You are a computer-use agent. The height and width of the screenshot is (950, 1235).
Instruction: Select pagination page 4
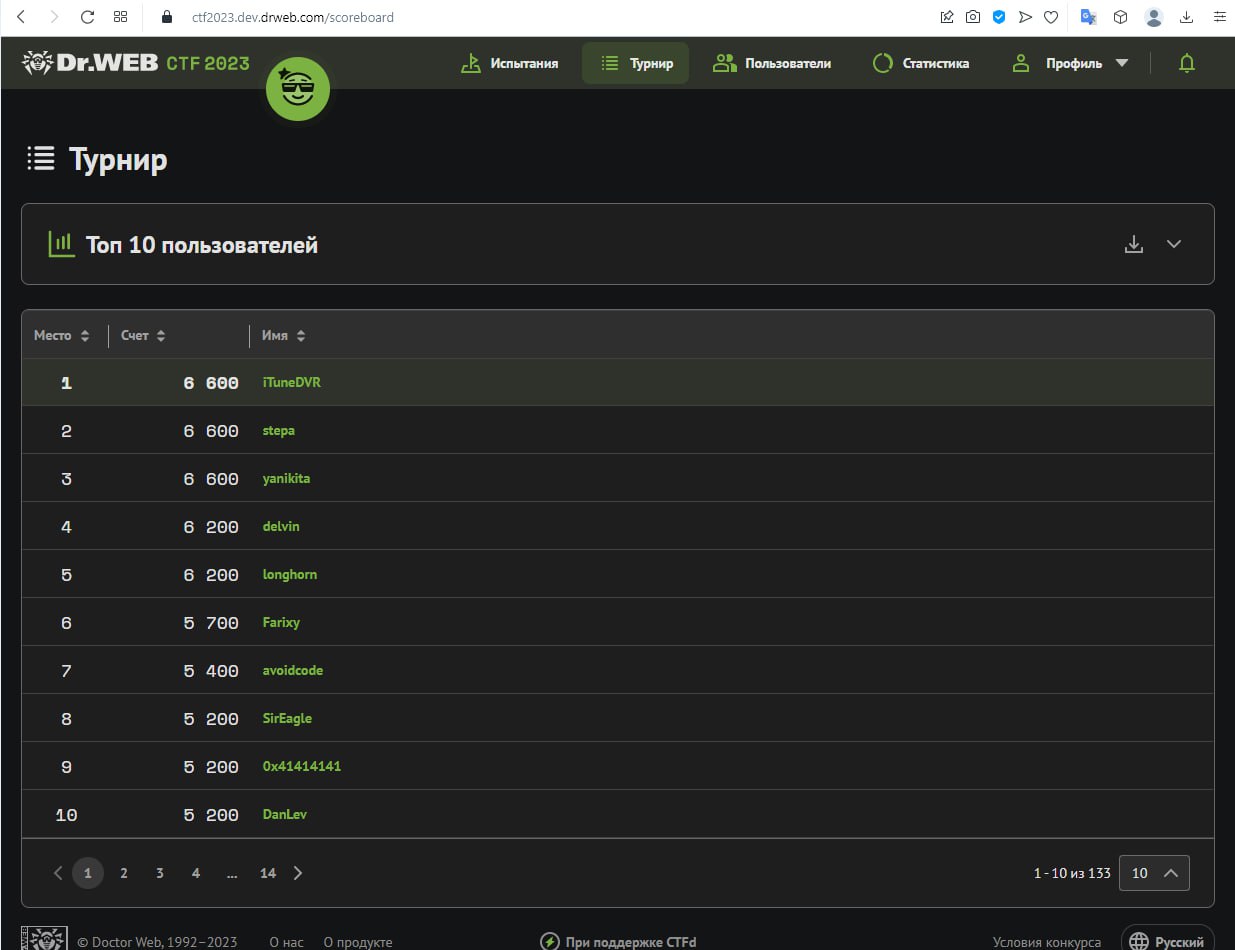(x=196, y=873)
